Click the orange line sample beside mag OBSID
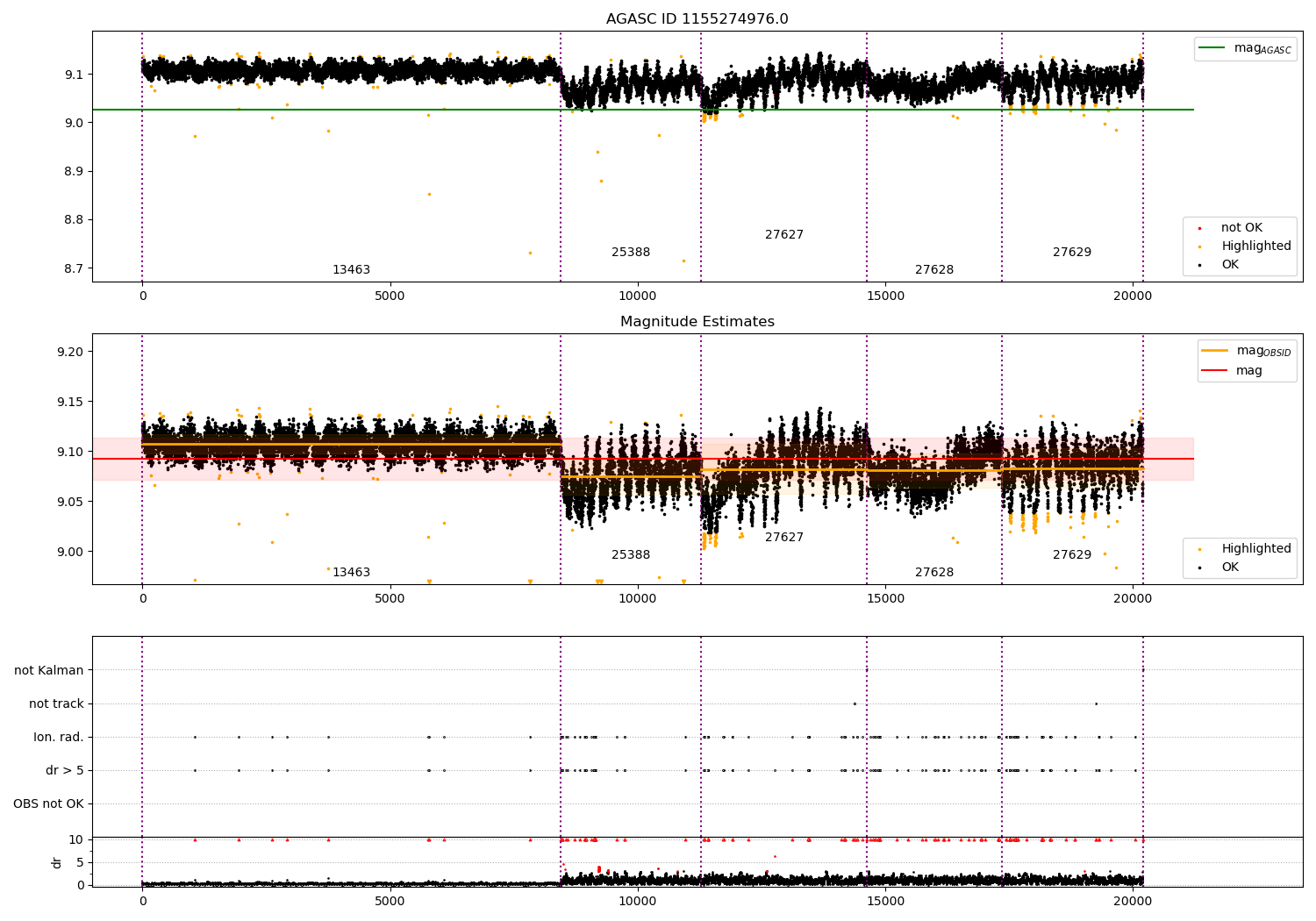This screenshot has width=1316, height=921. point(1214,351)
